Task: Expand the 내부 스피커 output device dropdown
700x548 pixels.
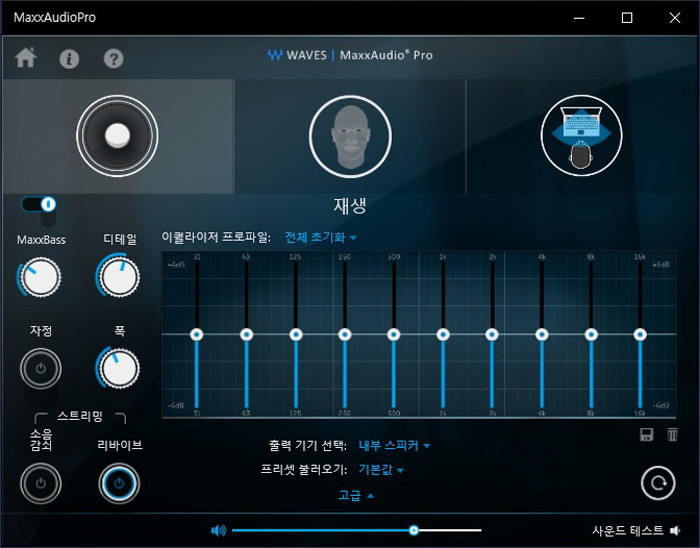Action: point(395,446)
